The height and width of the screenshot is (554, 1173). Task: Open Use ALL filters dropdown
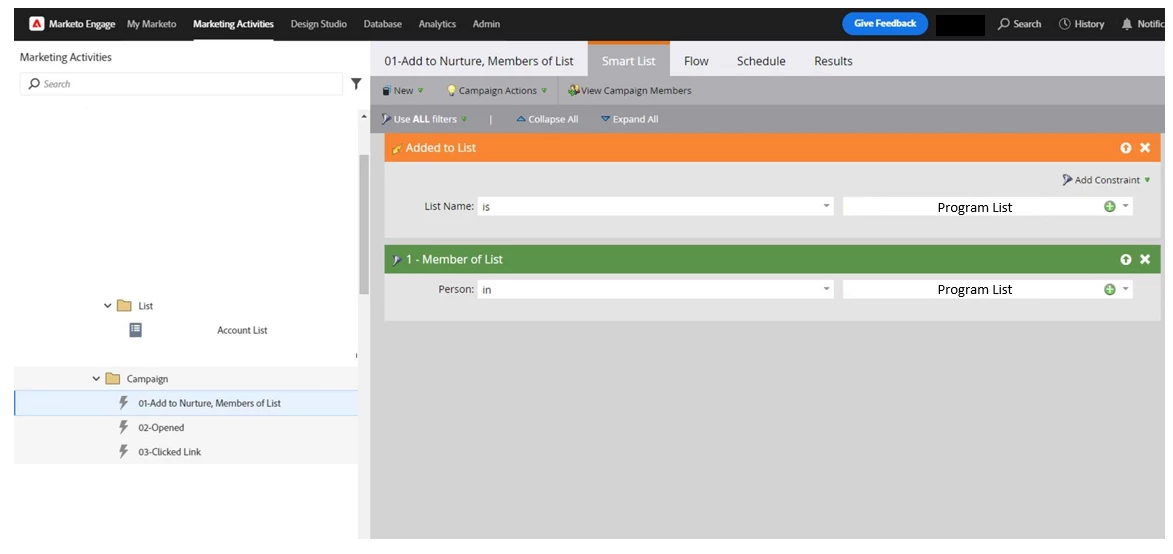[x=424, y=119]
